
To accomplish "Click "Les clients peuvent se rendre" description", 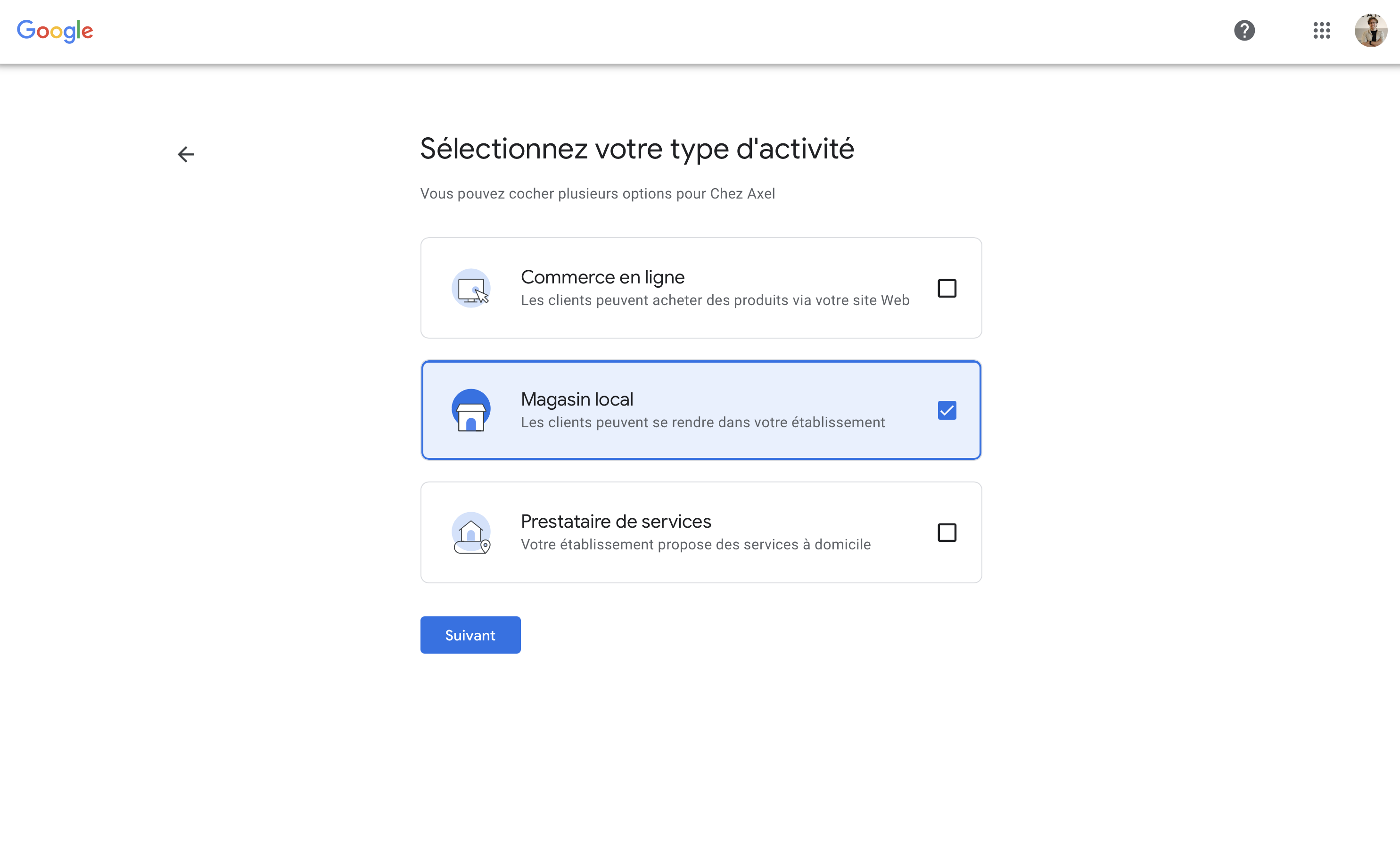I will pos(702,423).
